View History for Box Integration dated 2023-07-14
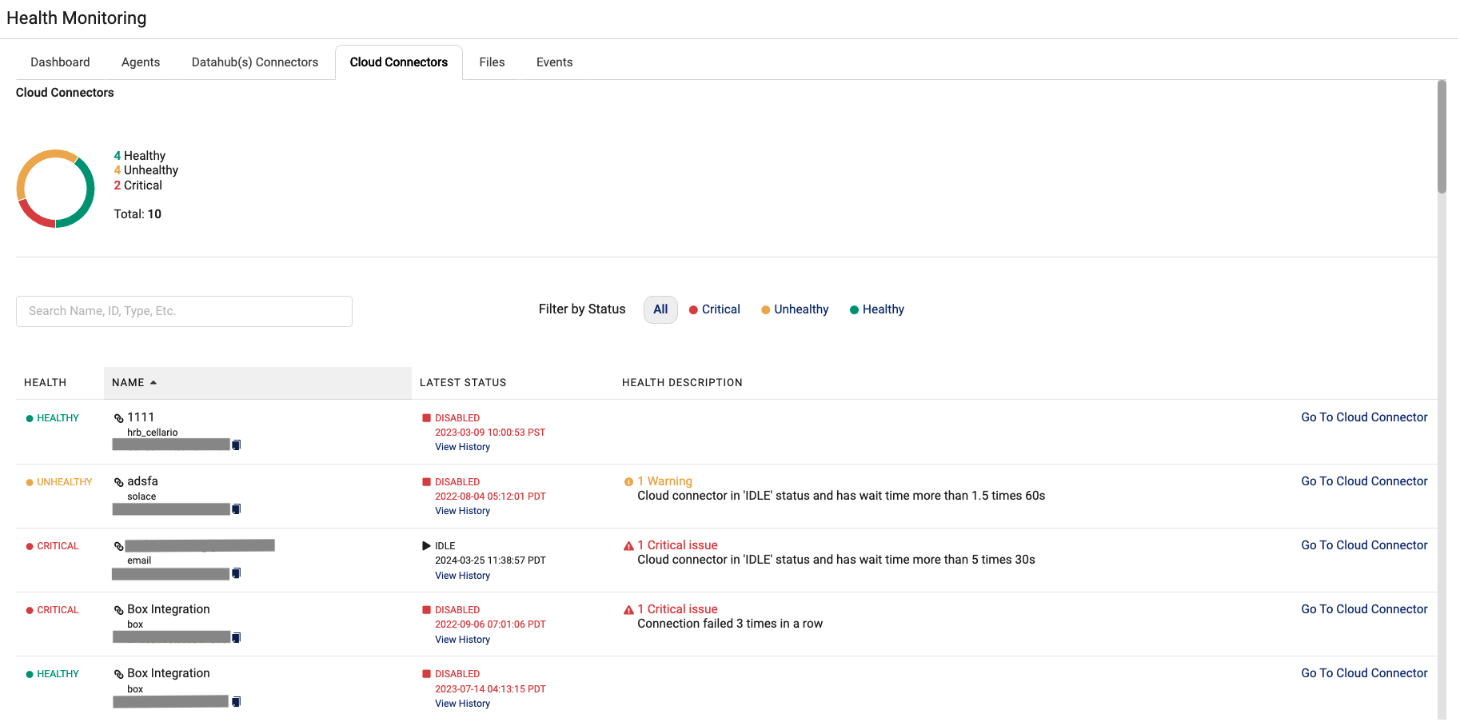 click(462, 704)
